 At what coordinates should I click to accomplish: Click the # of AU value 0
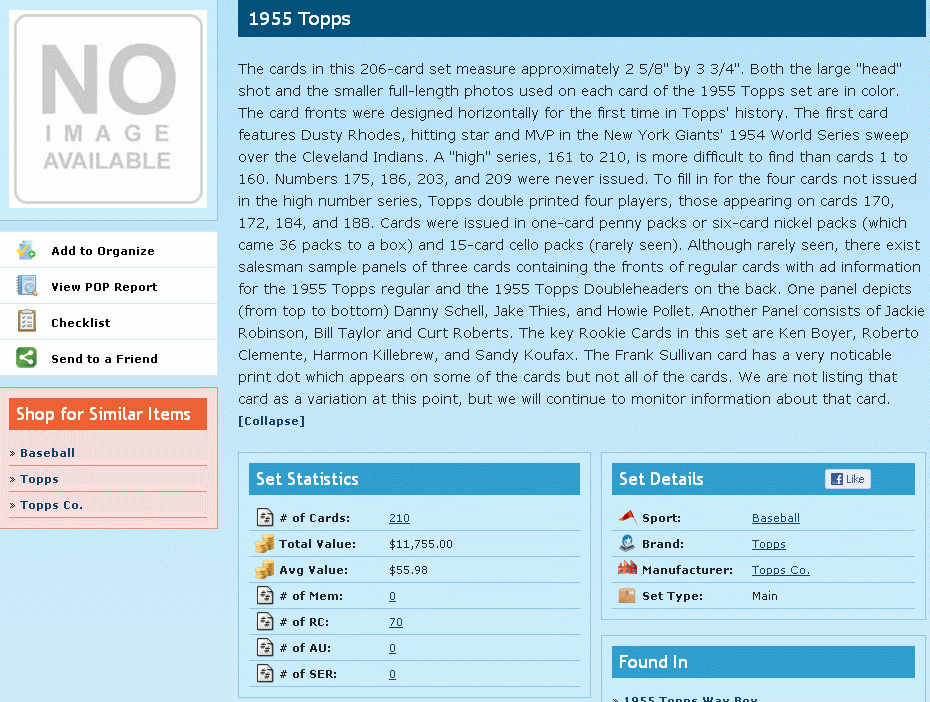[x=392, y=649]
